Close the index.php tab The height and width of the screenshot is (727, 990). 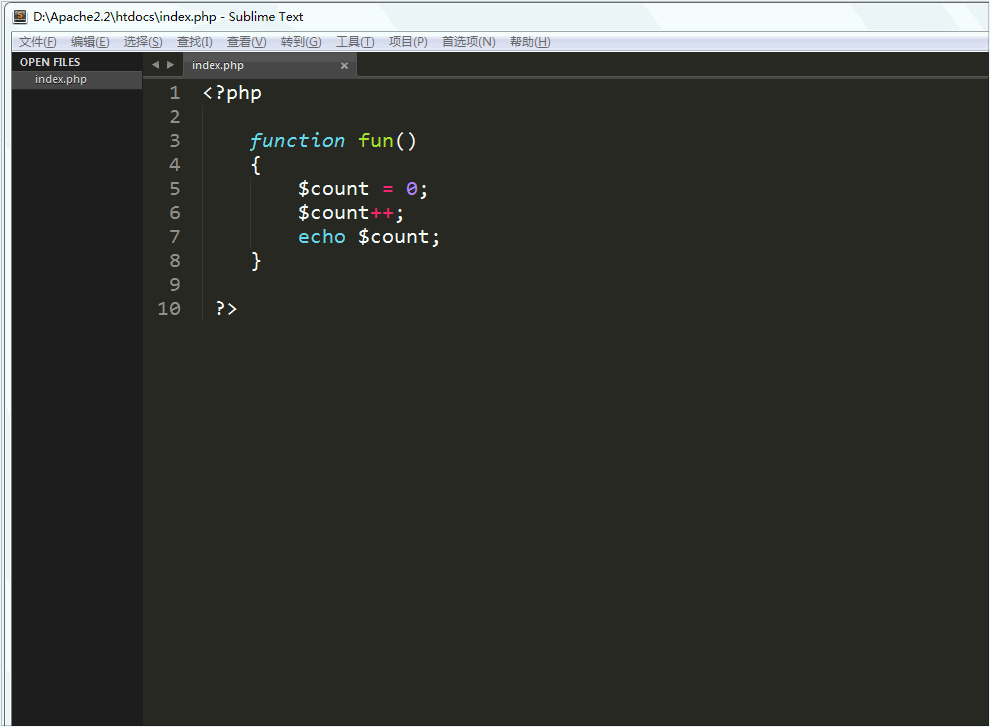pyautogui.click(x=344, y=65)
